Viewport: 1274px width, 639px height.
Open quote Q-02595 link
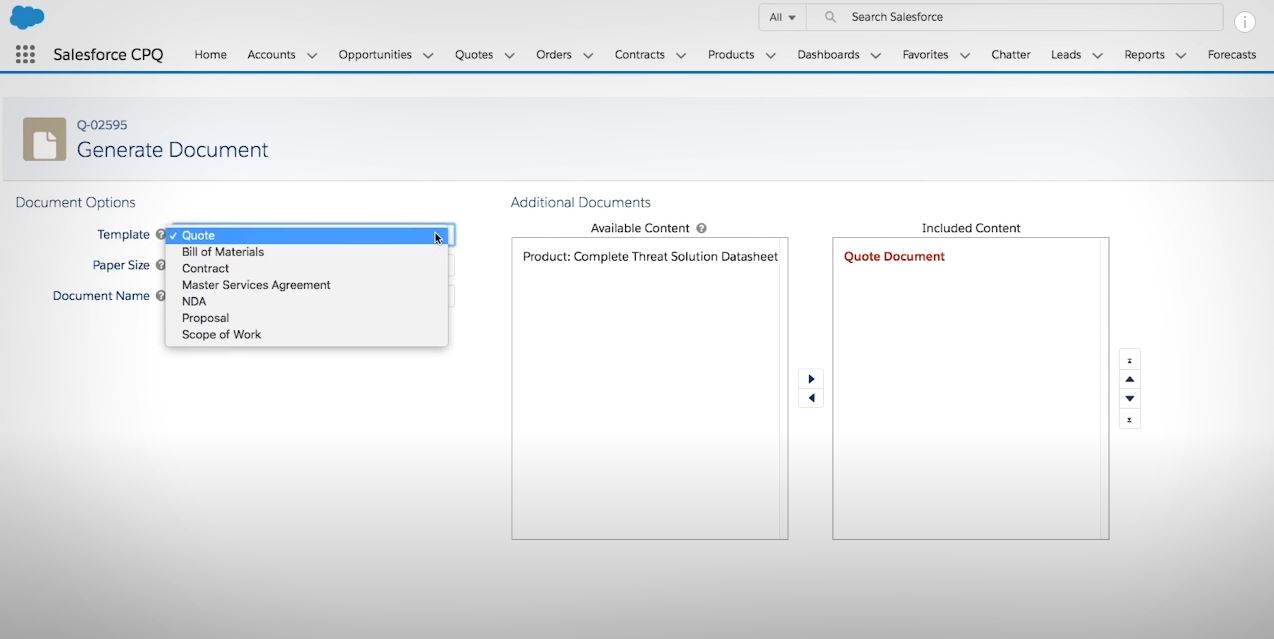[102, 125]
